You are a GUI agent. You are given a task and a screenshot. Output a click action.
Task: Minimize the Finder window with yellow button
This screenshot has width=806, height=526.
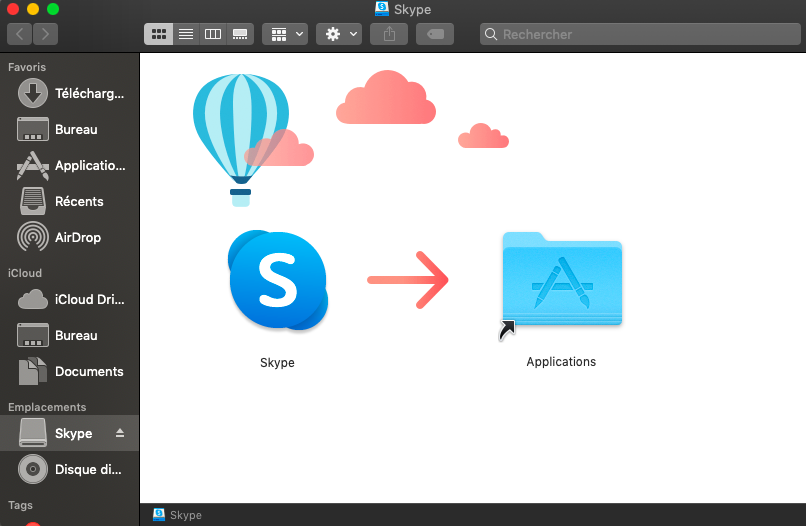click(33, 9)
